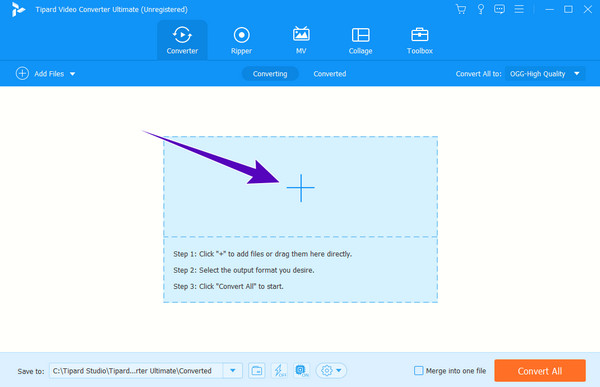Click the key register icon
The height and width of the screenshot is (387, 600).
(x=481, y=9)
